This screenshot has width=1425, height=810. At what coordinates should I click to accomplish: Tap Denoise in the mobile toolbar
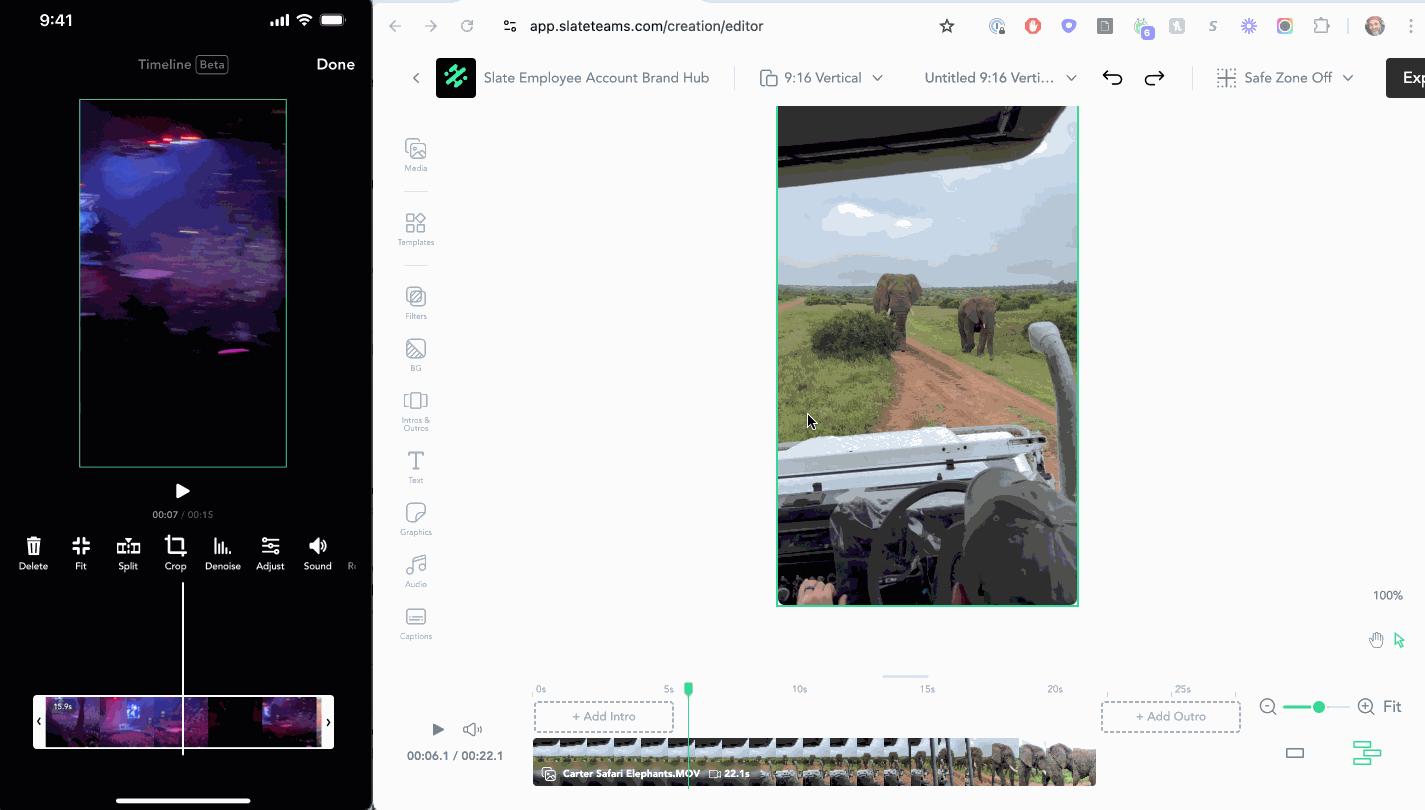223,552
